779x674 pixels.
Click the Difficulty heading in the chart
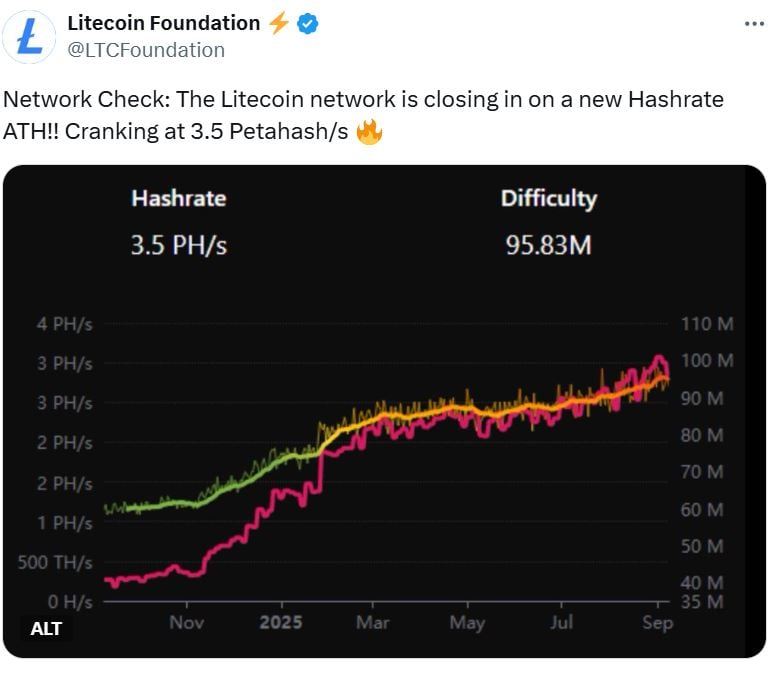point(548,198)
